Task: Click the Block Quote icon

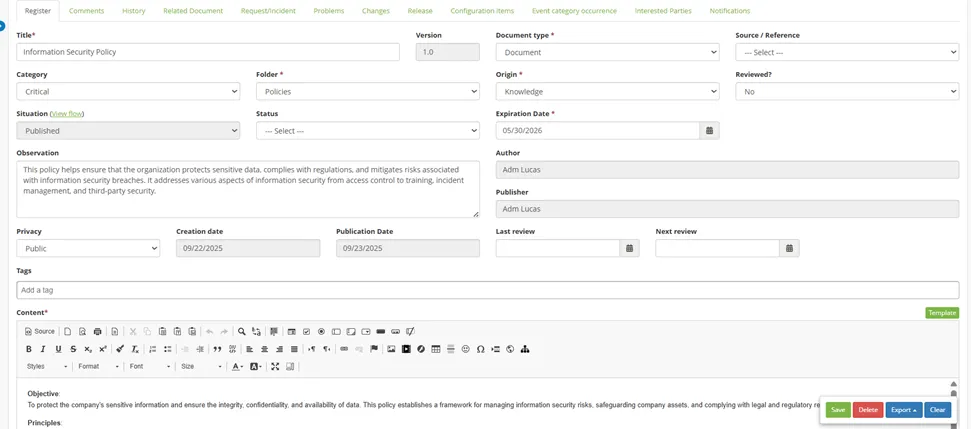Action: tap(217, 349)
